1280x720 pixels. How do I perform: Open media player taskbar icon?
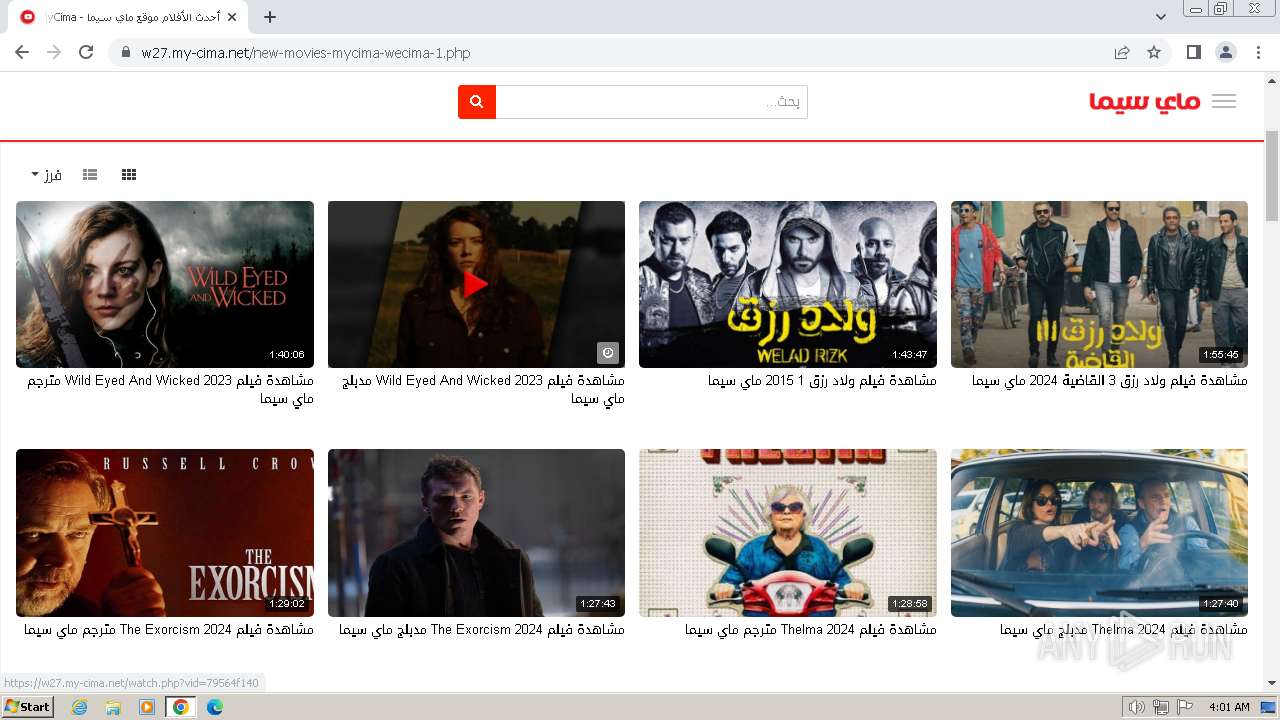[147, 707]
